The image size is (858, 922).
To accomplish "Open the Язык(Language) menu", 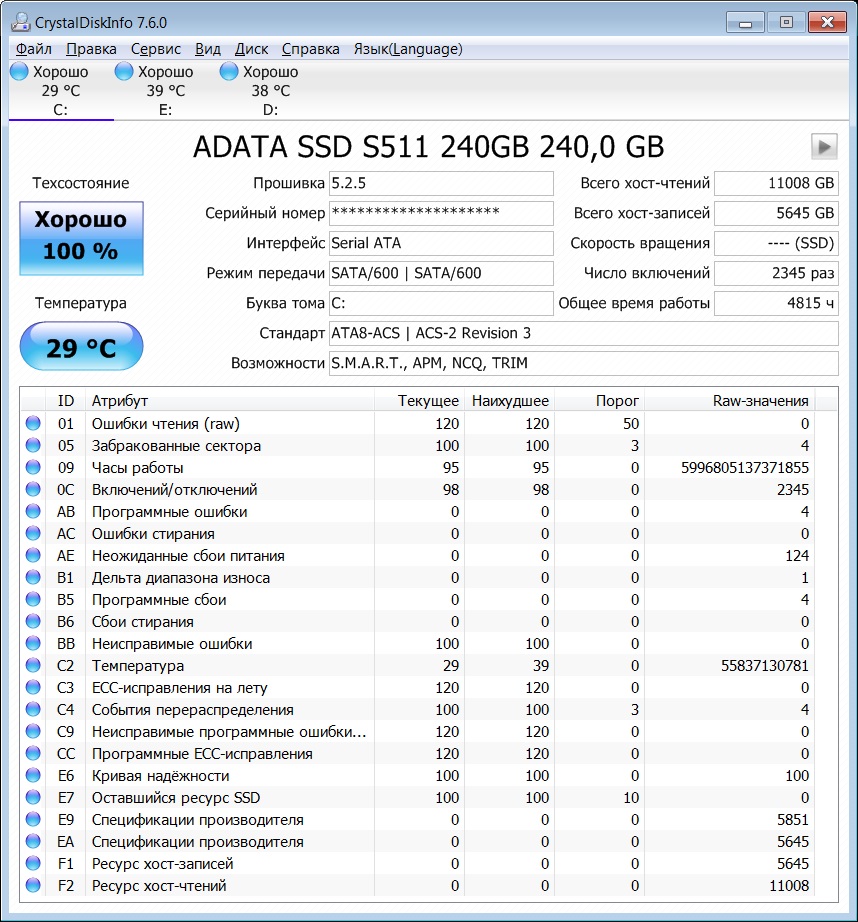I will [408, 49].
